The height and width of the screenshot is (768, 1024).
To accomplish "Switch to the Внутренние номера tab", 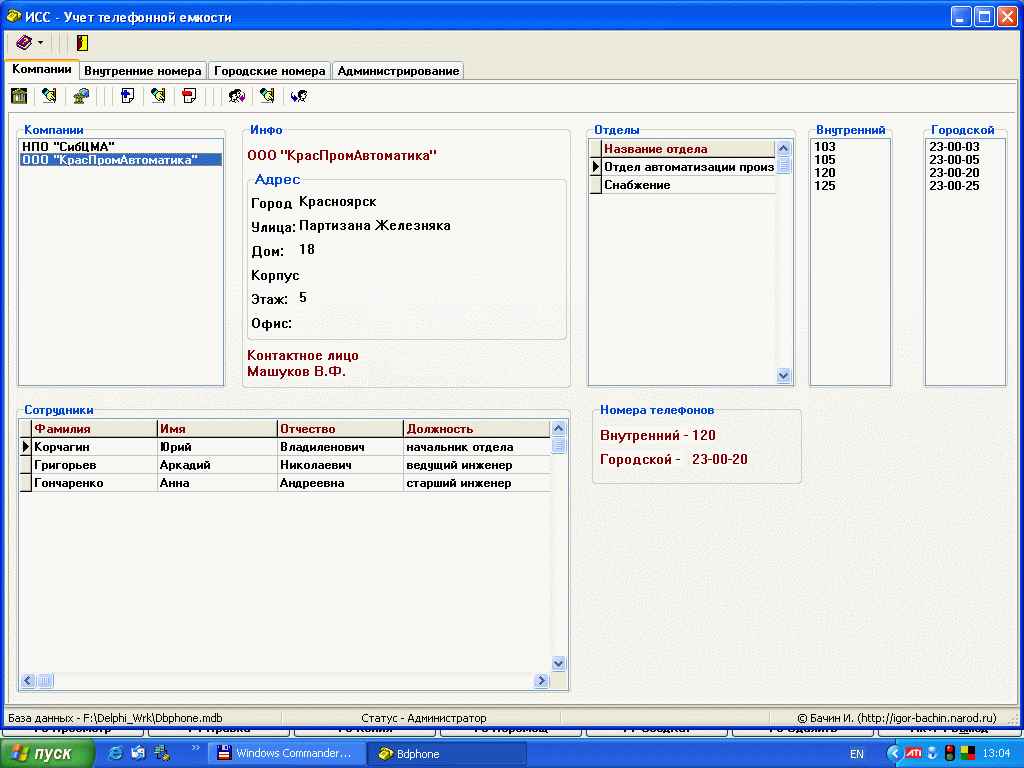I will tap(143, 71).
